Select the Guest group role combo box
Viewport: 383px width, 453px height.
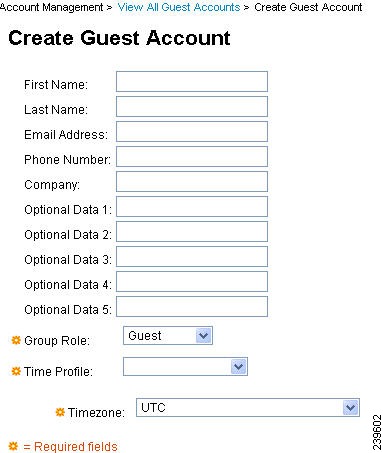[168, 336]
